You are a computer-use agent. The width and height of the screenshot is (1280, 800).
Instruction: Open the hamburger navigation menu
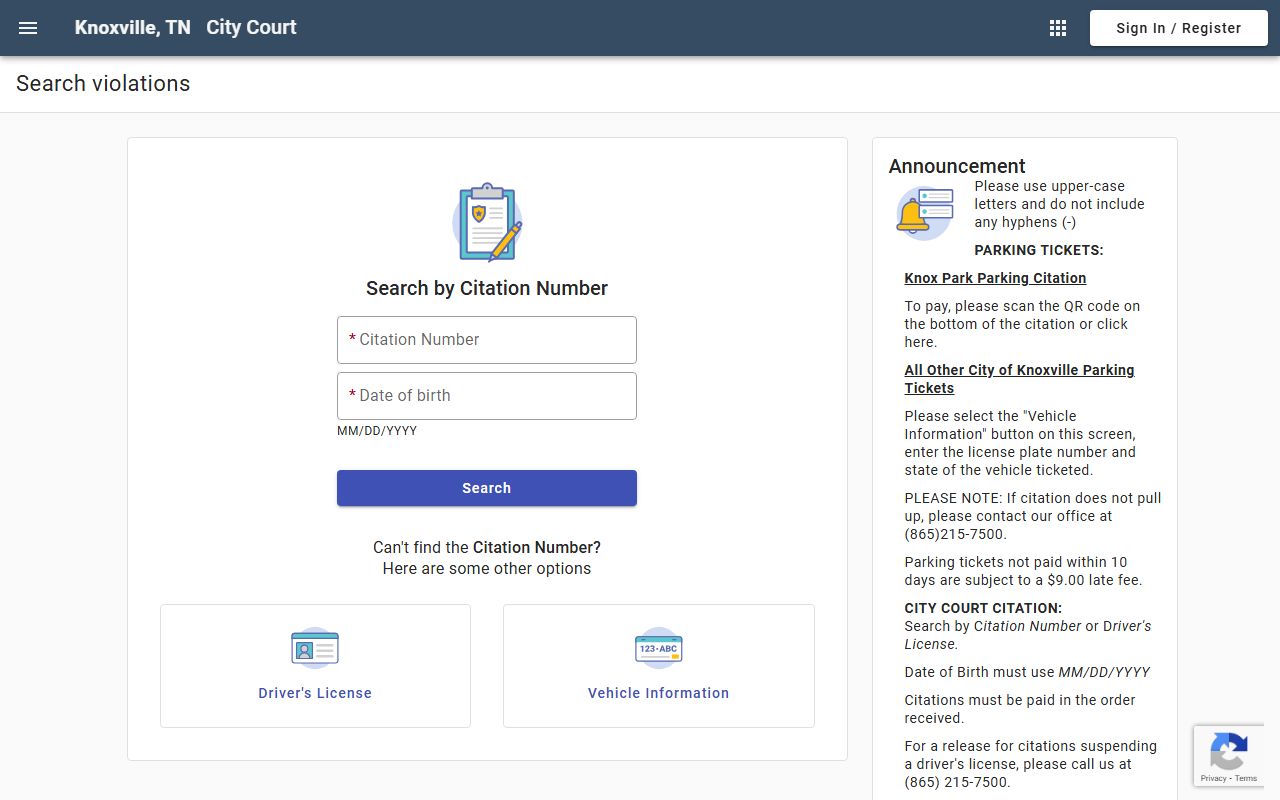point(28,28)
